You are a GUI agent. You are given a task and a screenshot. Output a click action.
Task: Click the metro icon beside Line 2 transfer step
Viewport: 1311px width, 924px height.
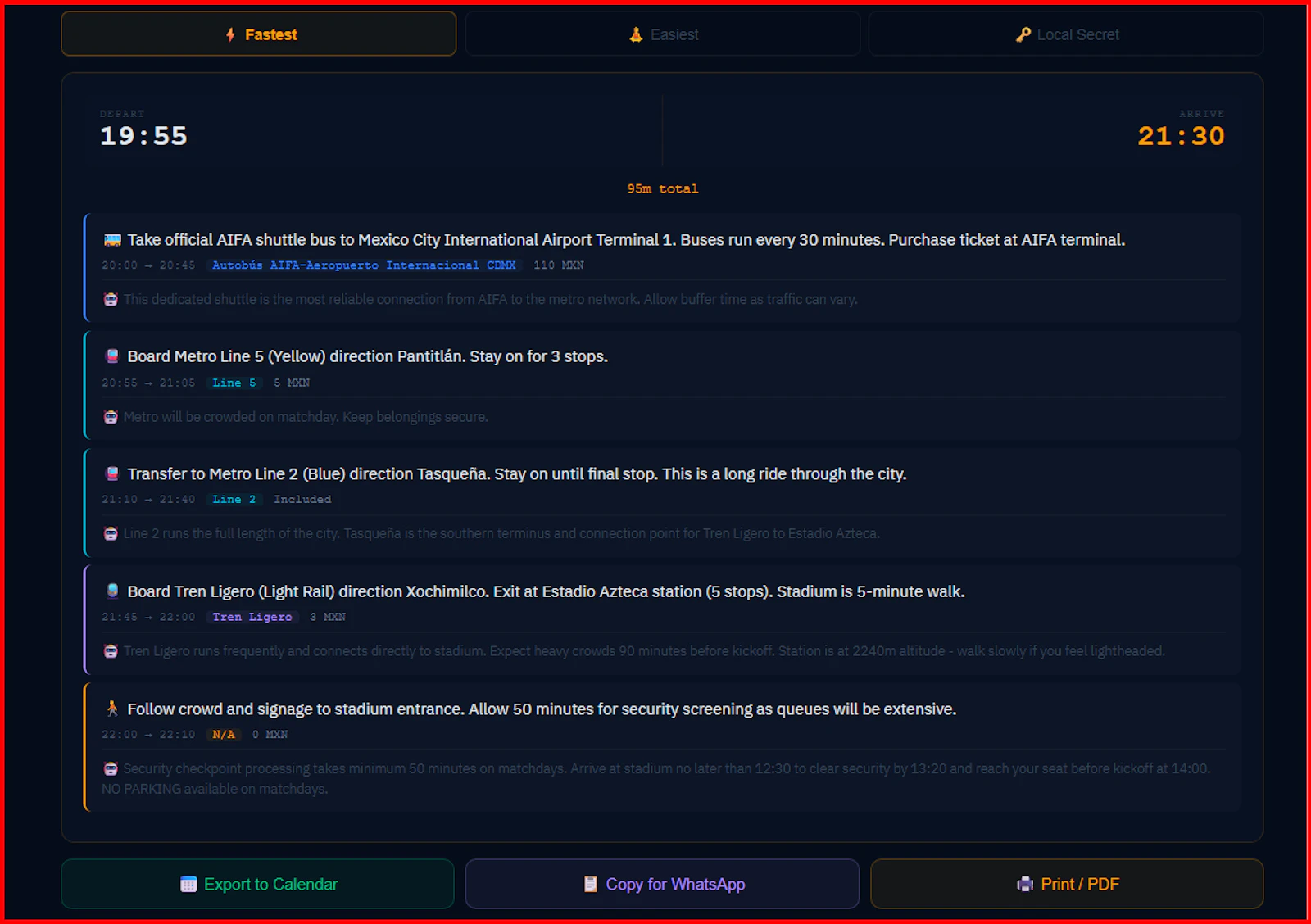coord(112,473)
